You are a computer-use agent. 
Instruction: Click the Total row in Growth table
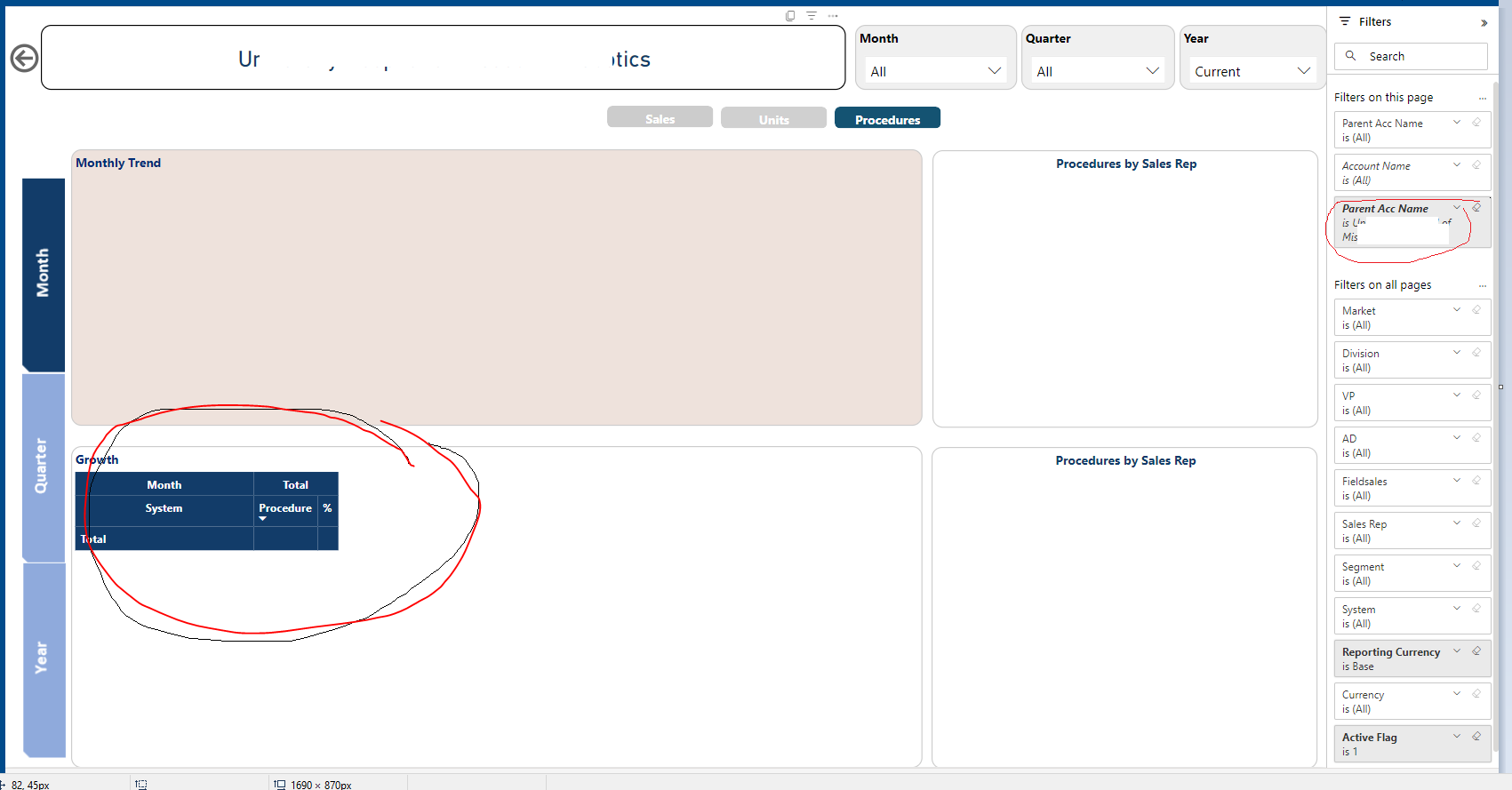click(207, 539)
